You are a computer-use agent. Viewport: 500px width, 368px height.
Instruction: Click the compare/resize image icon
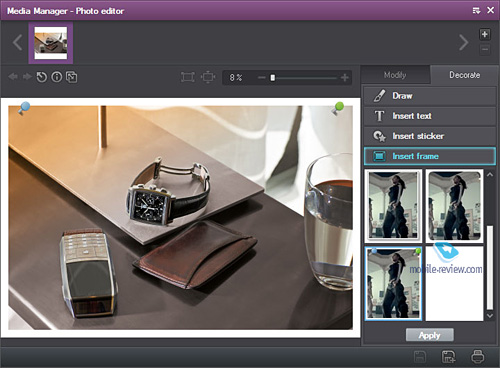coord(72,77)
